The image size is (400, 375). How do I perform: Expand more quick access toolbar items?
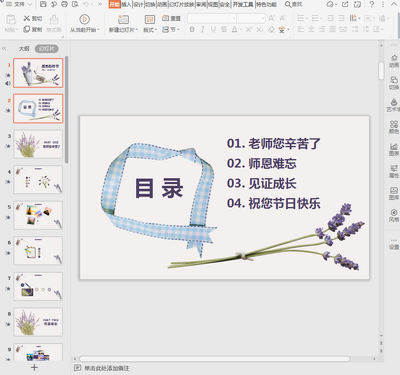click(x=100, y=4)
